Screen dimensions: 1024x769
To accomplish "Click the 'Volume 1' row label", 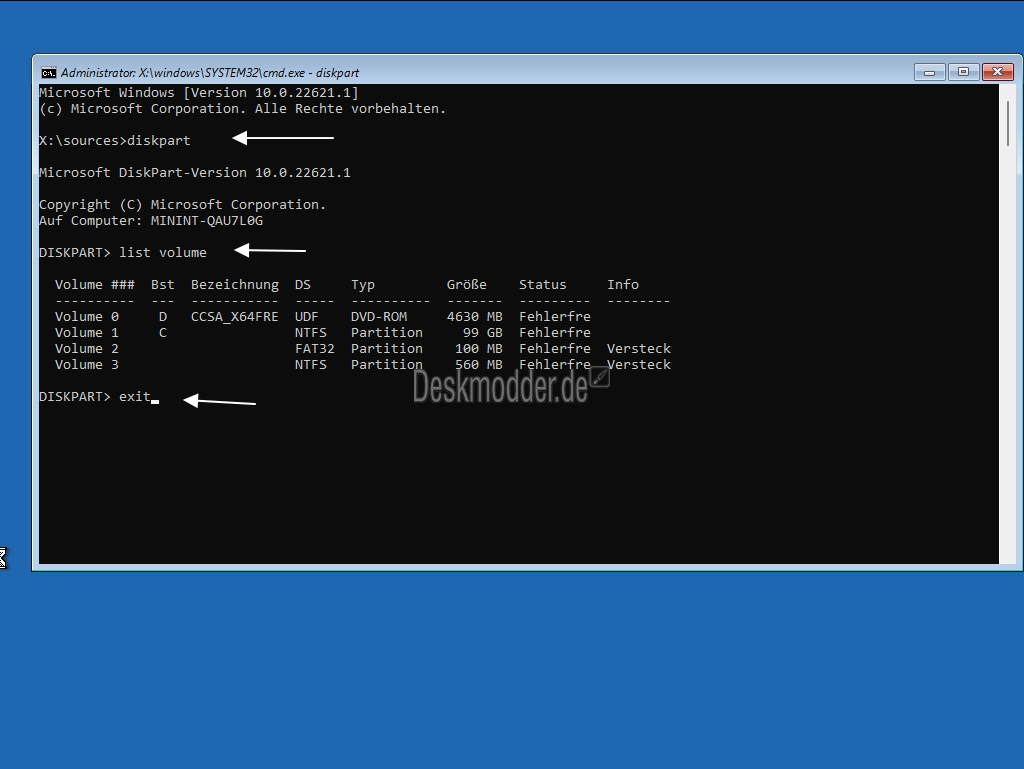I will coord(87,333).
